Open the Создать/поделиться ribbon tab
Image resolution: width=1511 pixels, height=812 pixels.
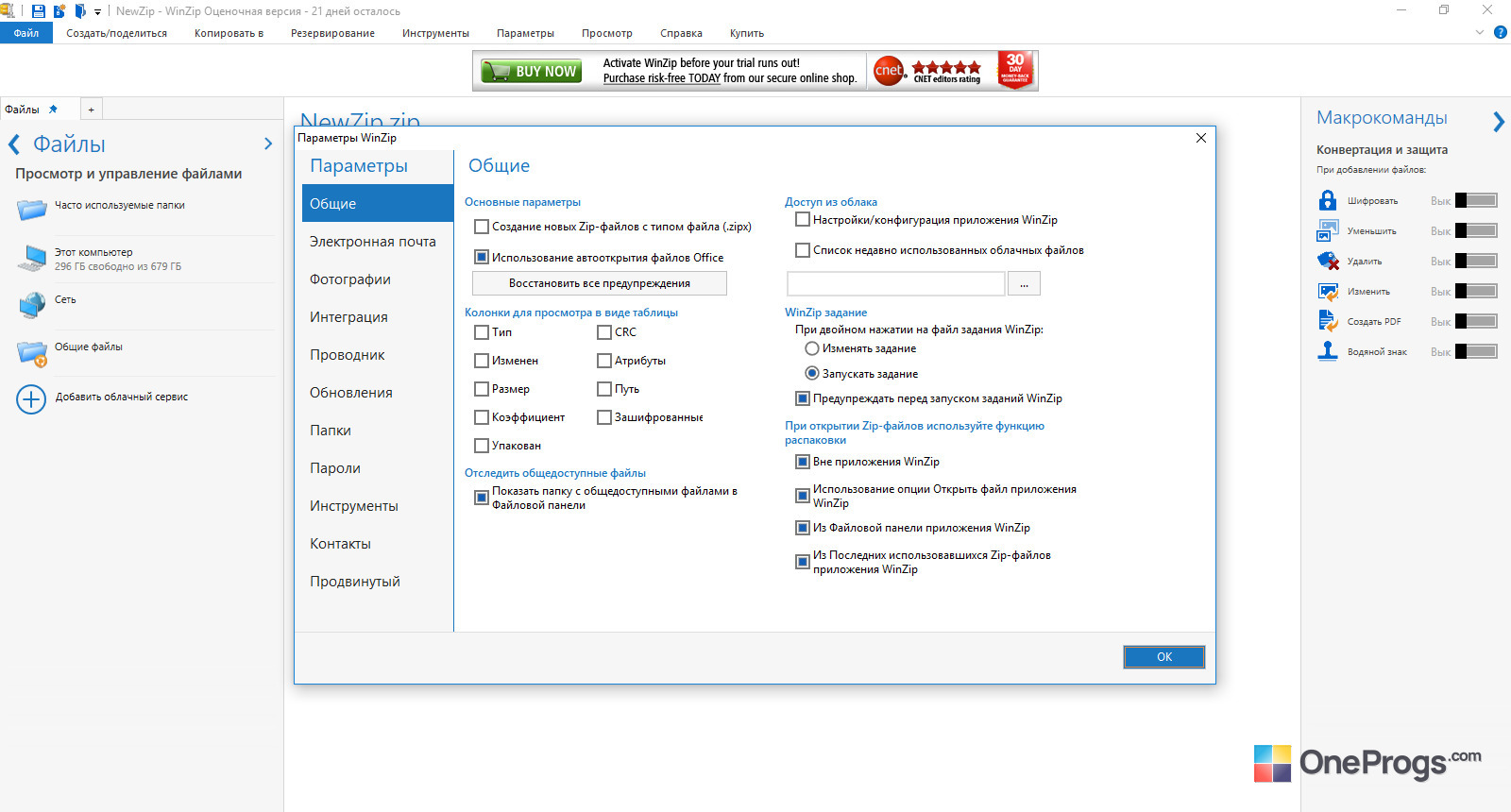[x=117, y=33]
